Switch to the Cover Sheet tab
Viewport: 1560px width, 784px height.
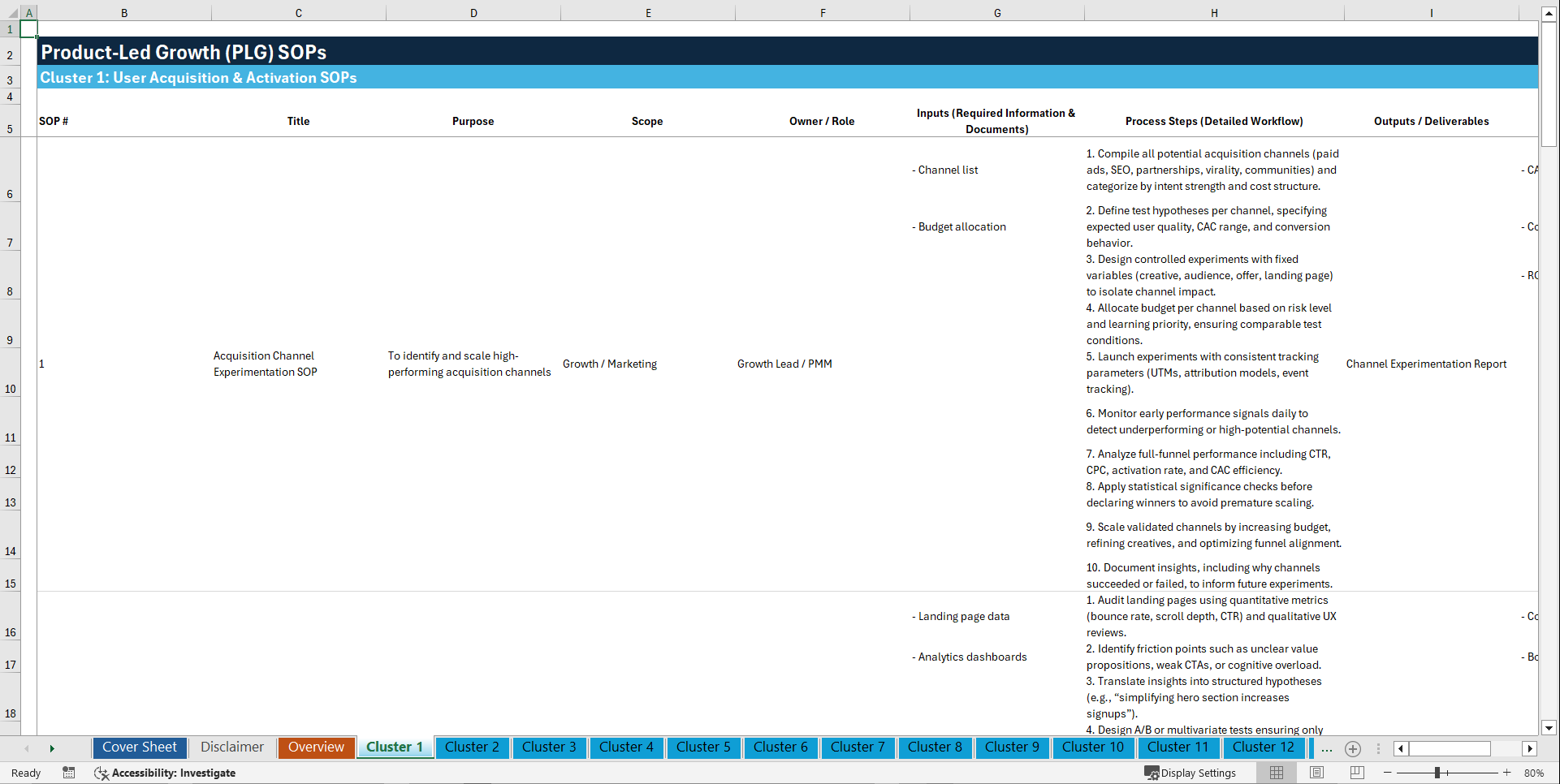[x=139, y=747]
